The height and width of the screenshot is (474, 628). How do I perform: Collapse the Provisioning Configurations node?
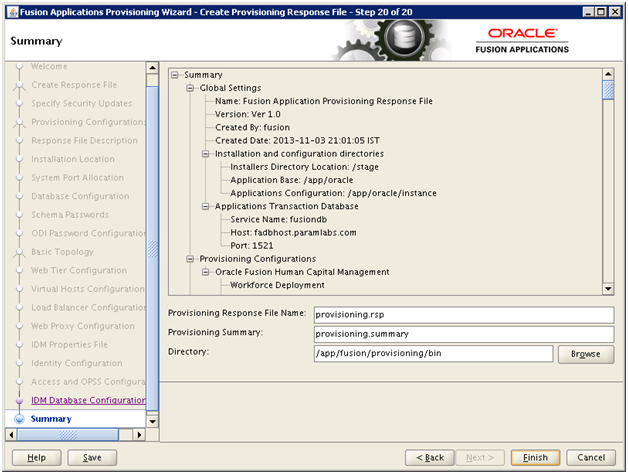tap(190, 259)
